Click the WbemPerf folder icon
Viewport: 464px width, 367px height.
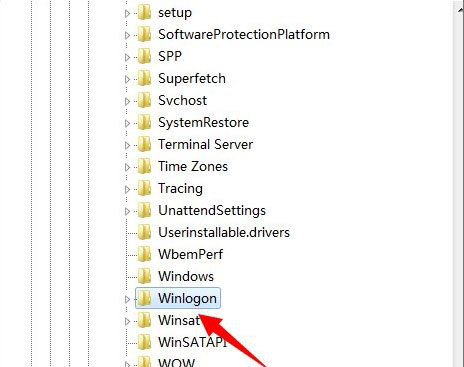145,255
